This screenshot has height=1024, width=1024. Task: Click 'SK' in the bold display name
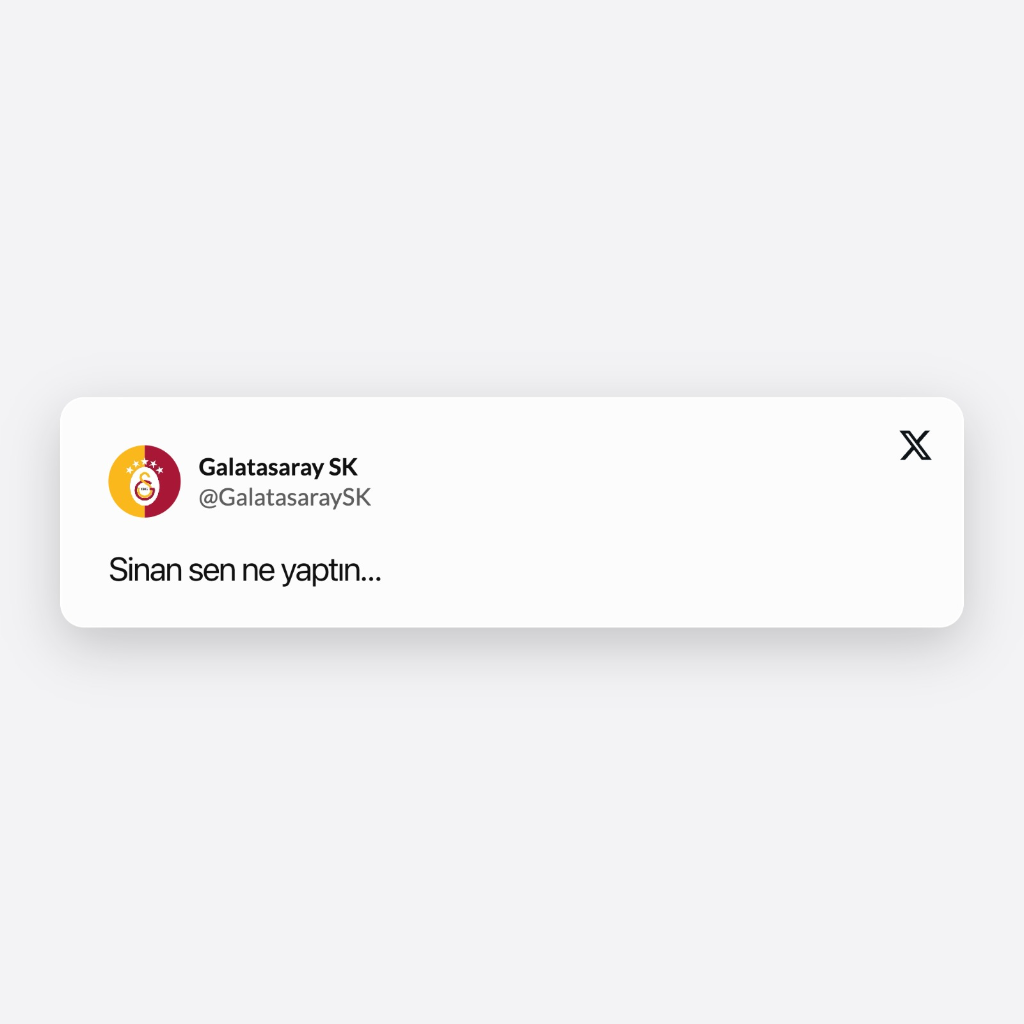tap(343, 467)
